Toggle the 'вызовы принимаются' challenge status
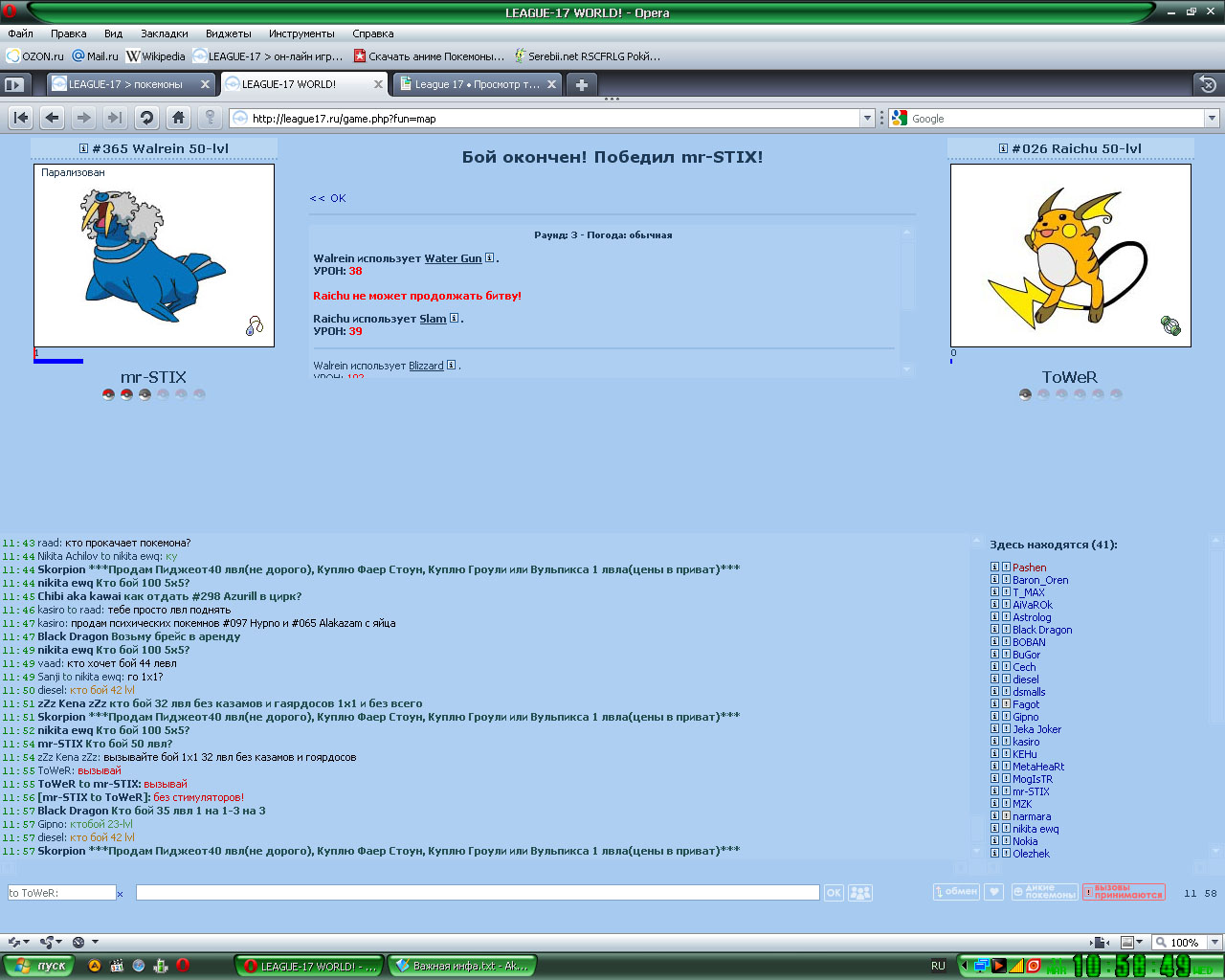 pos(1124,892)
